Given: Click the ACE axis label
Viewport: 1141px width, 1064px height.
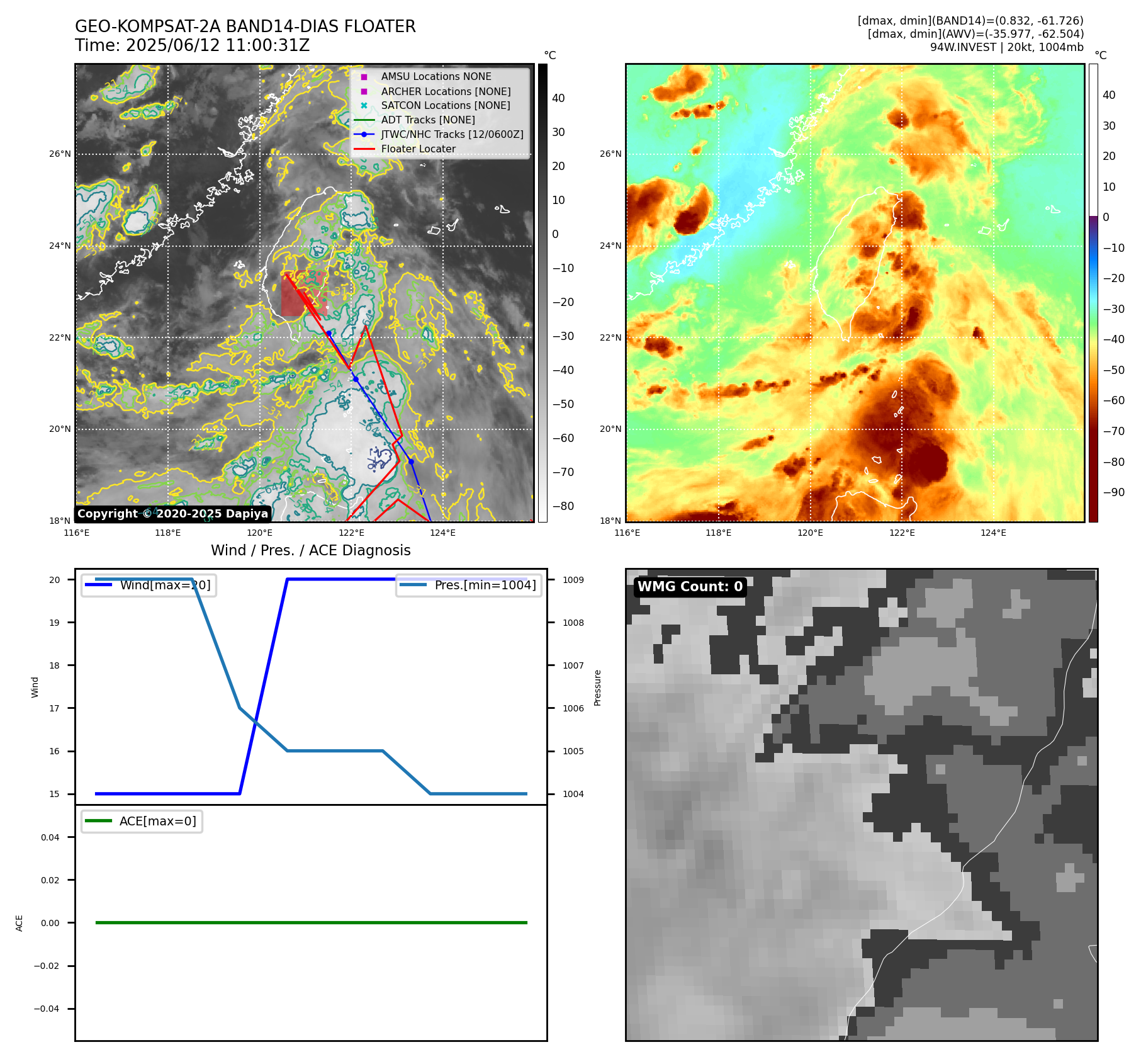Looking at the screenshot, I should [20, 923].
